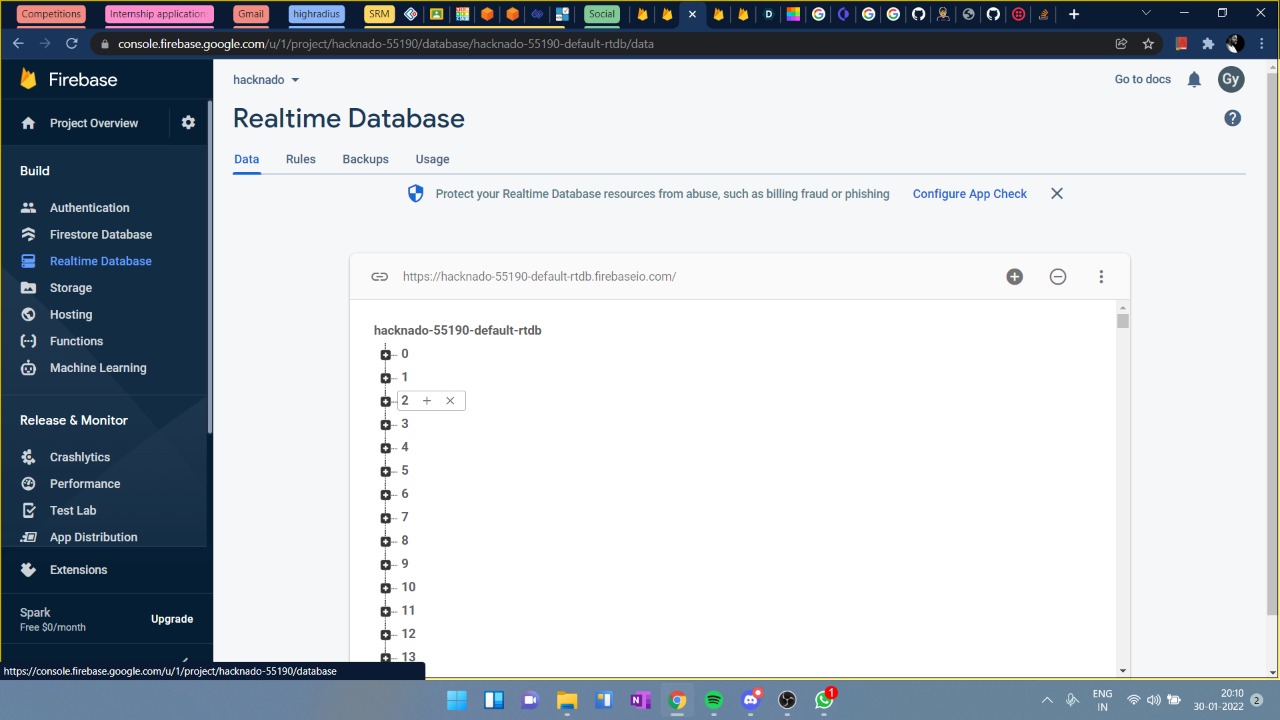
Task: Reload the browser page
Action: click(x=72, y=44)
